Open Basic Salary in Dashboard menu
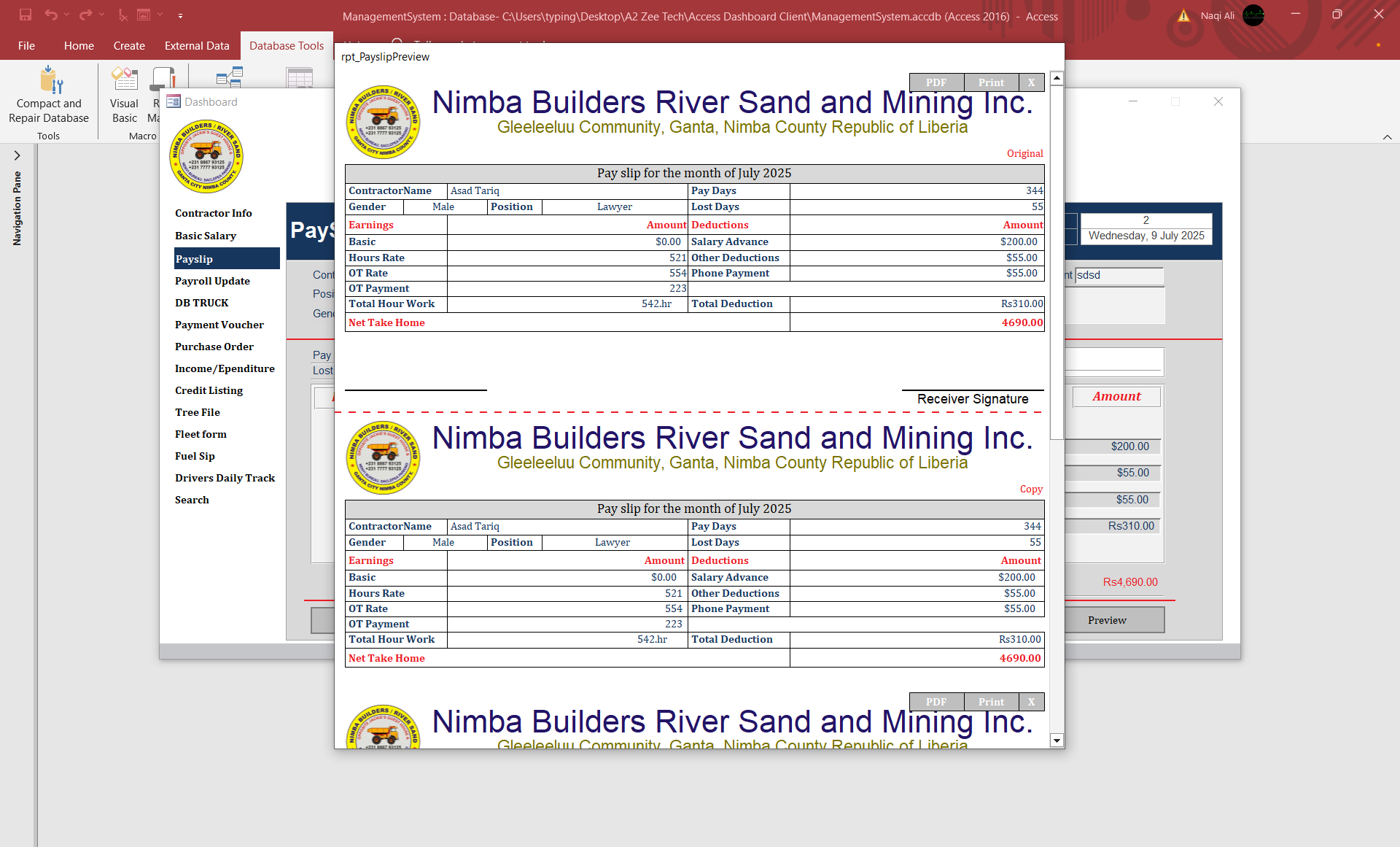Screen dimensions: 1400x847 [206, 236]
